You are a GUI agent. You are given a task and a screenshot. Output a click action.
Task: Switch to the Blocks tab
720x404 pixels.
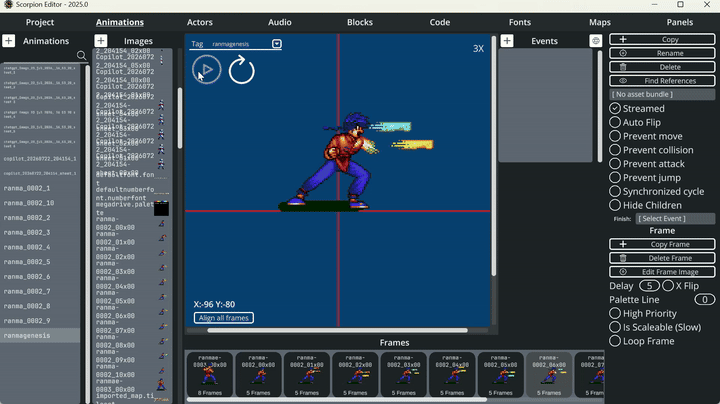coord(360,22)
